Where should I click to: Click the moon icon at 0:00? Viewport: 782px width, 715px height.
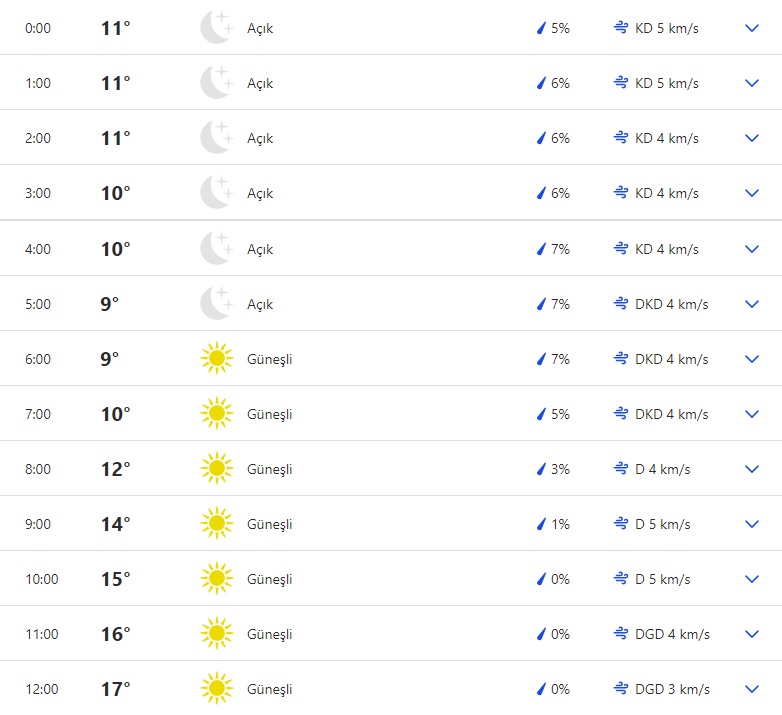tap(216, 28)
